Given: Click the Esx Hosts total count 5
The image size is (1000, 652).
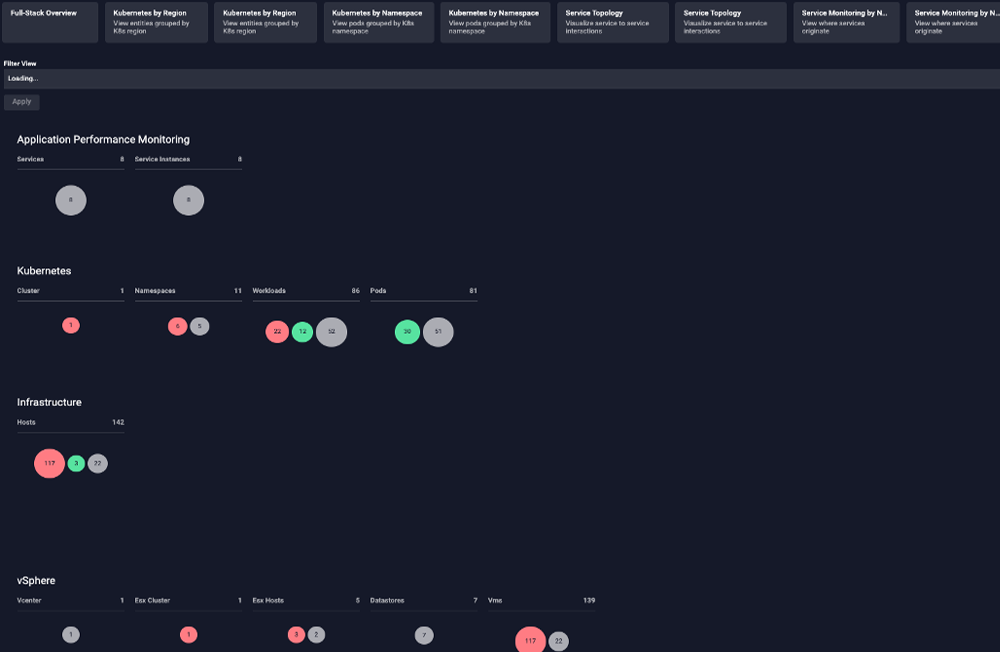Looking at the screenshot, I should pyautogui.click(x=358, y=601).
